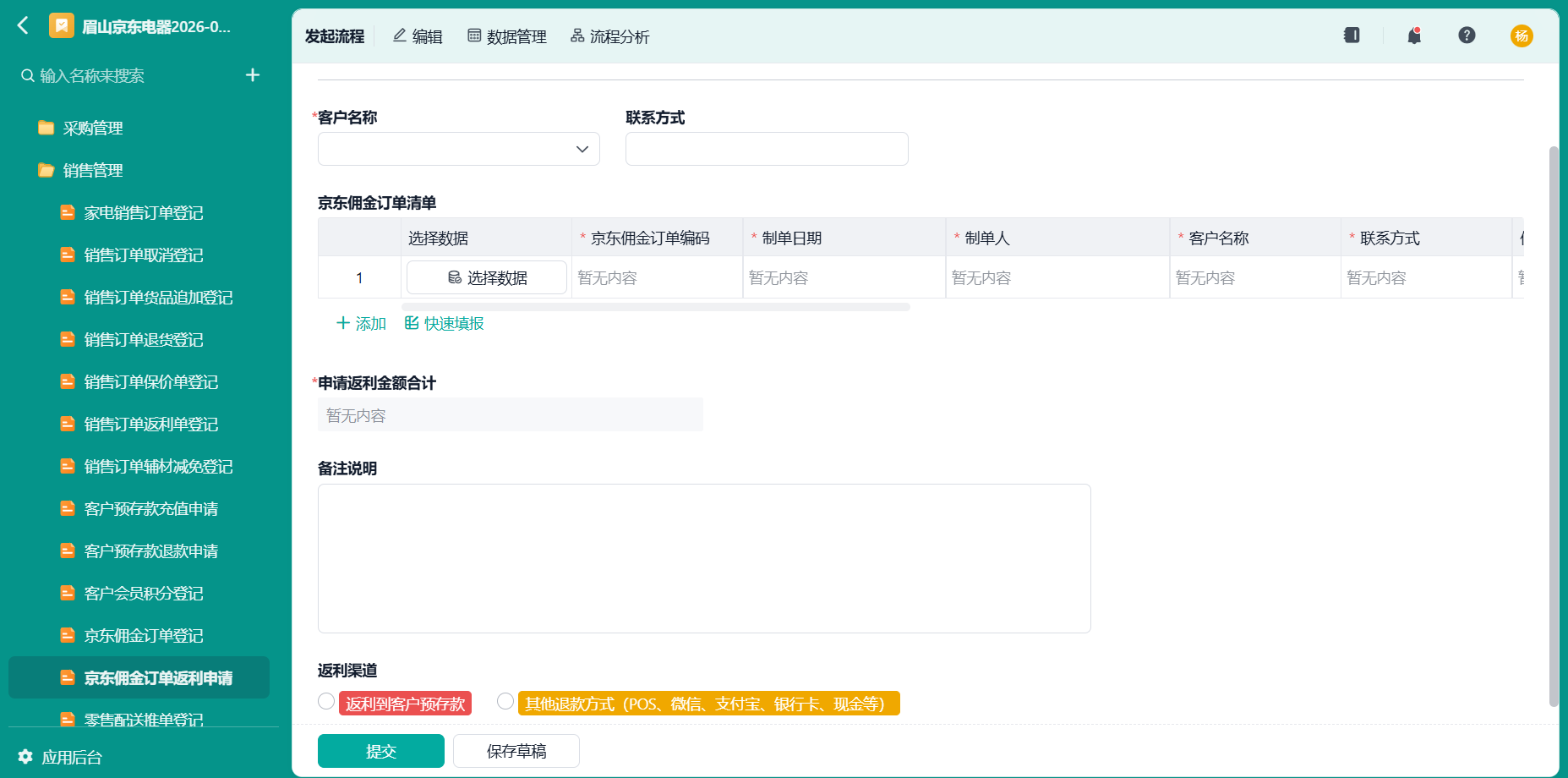The image size is (1568, 778).
Task: Click the 京东佣金订单返利申请 form icon
Action: pos(68,677)
